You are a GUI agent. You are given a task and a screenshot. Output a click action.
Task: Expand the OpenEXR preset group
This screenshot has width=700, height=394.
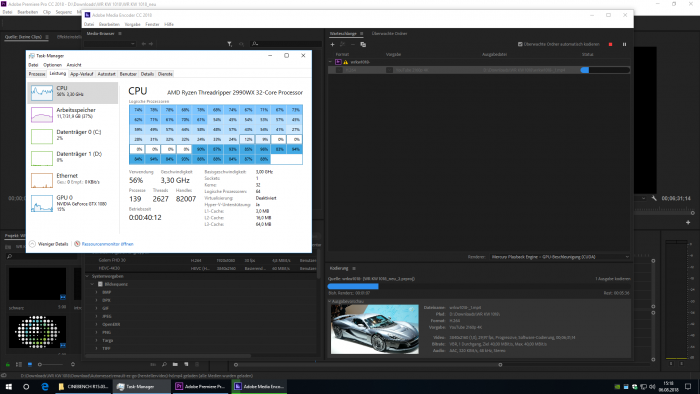(97, 324)
